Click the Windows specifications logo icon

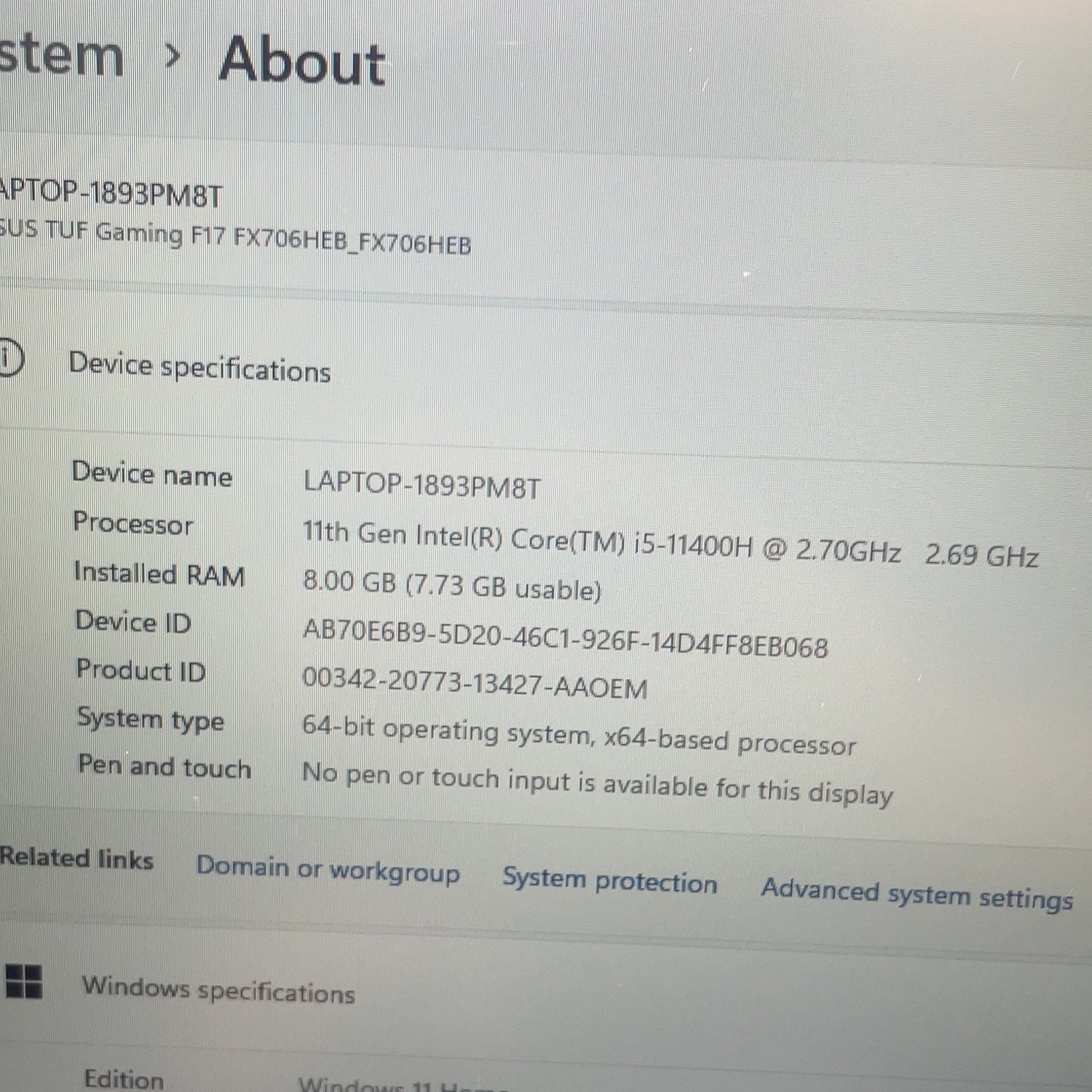click(23, 981)
